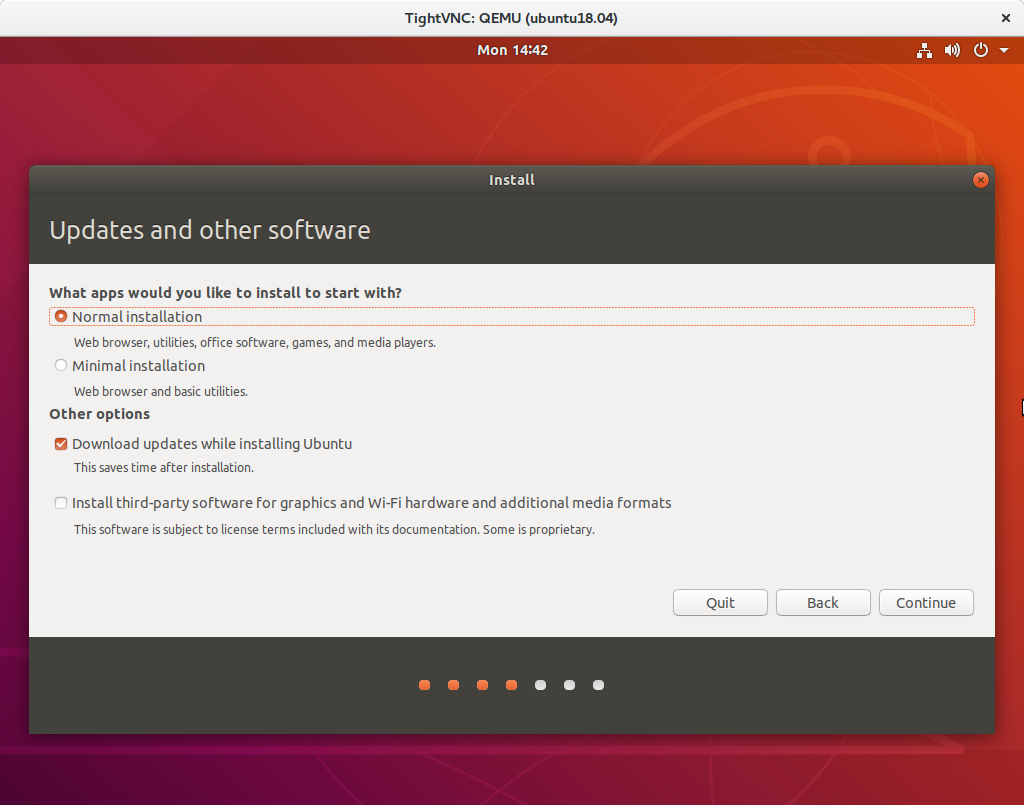The width and height of the screenshot is (1024, 805).
Task: Click the license terms description text
Action: coord(334,529)
